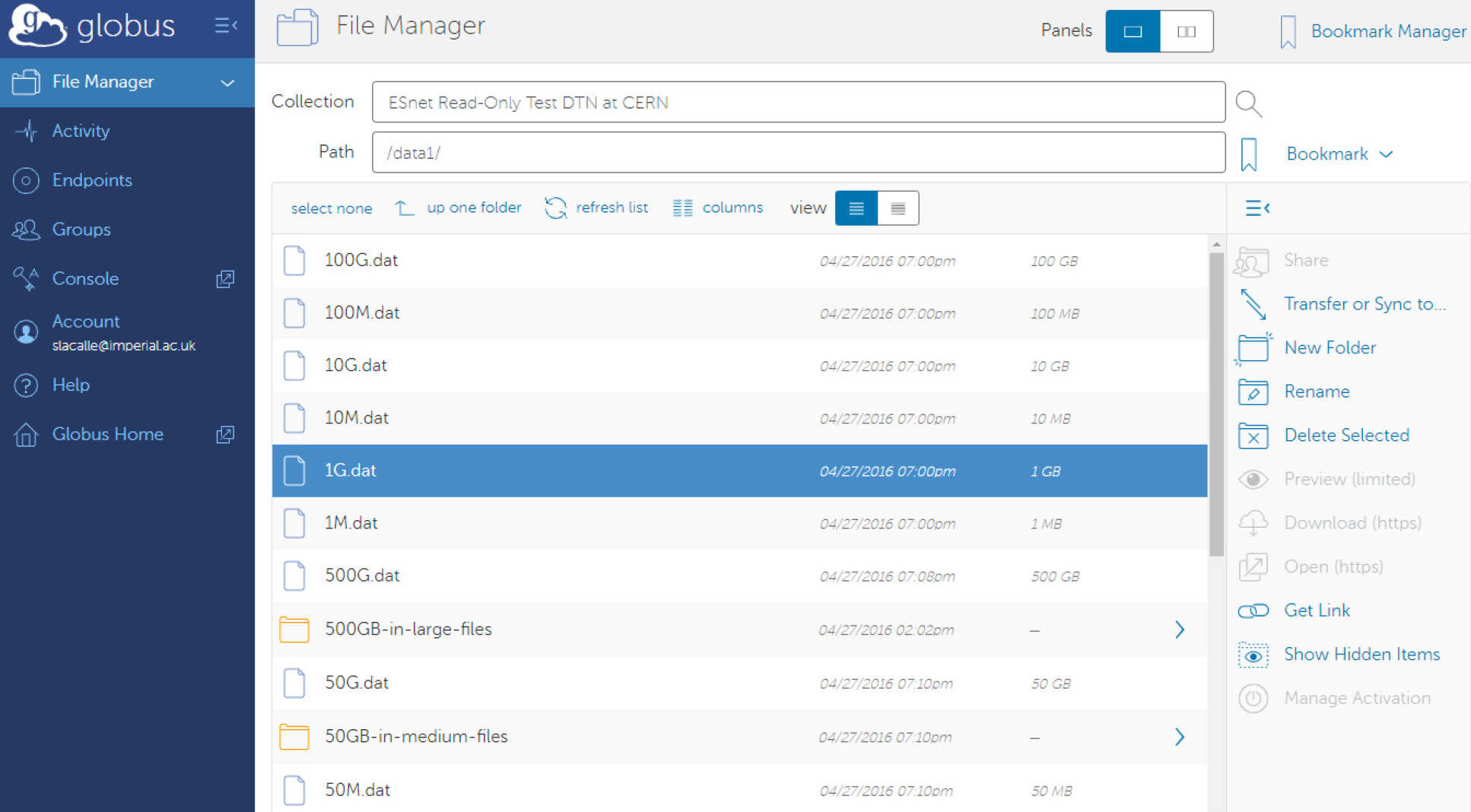Click the Rename folder icon

[1253, 392]
